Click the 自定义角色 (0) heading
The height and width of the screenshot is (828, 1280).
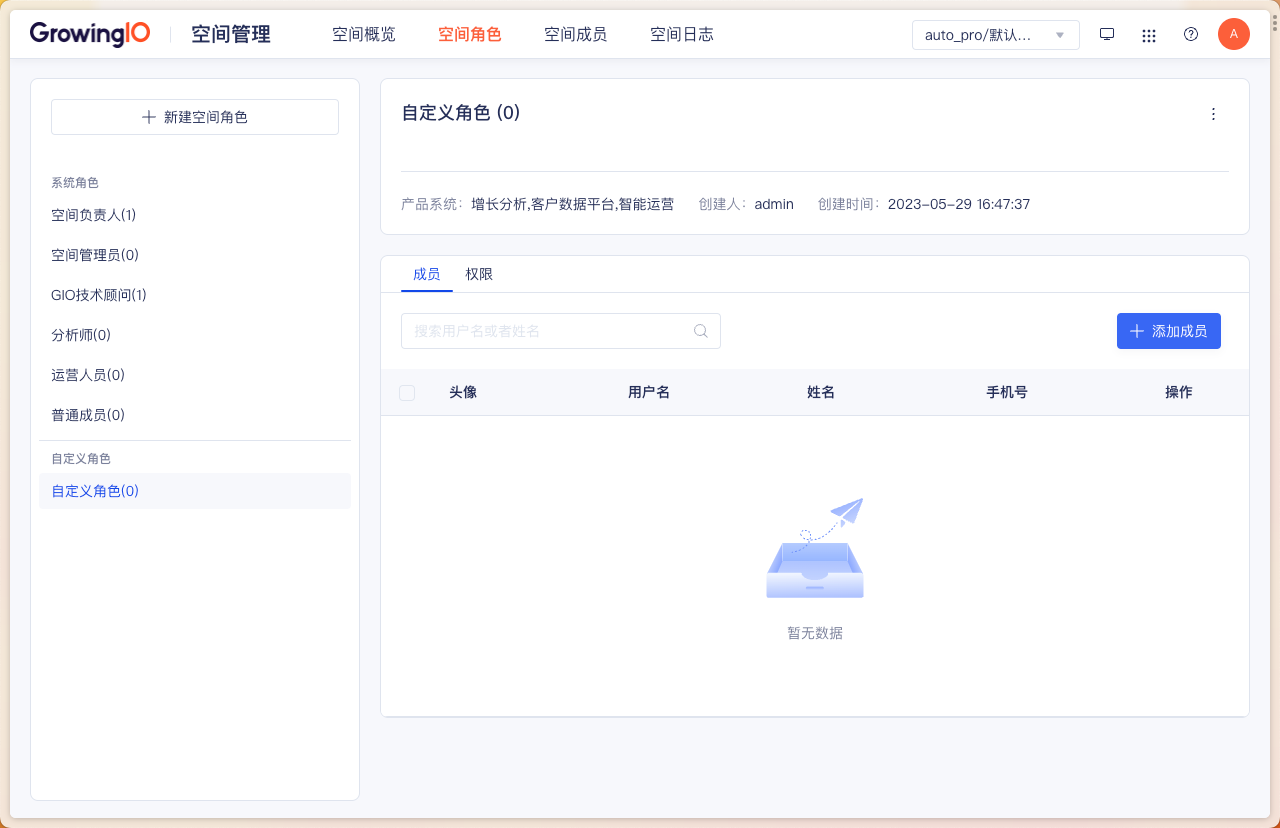[461, 113]
